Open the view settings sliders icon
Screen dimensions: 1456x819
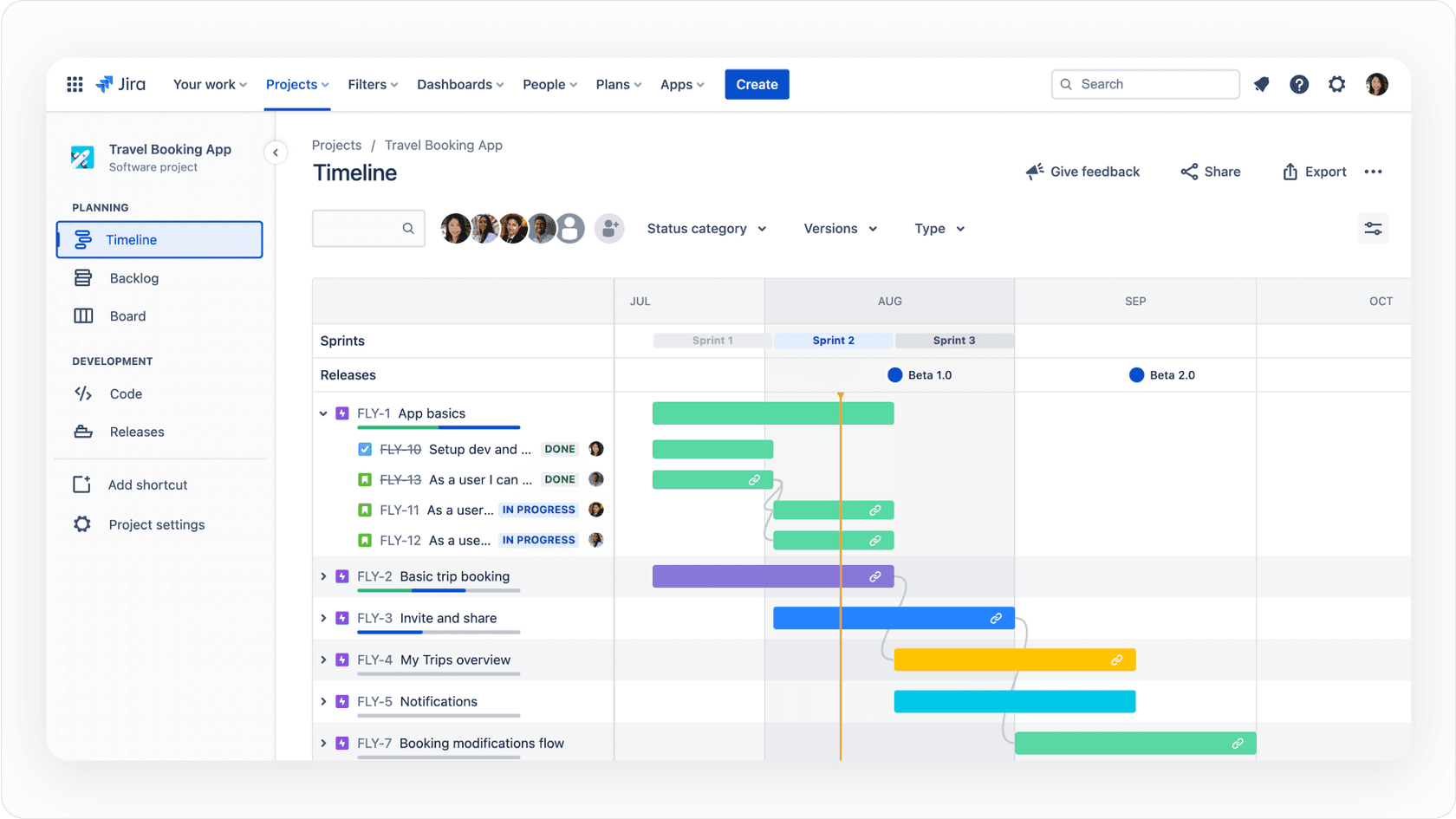click(x=1373, y=228)
